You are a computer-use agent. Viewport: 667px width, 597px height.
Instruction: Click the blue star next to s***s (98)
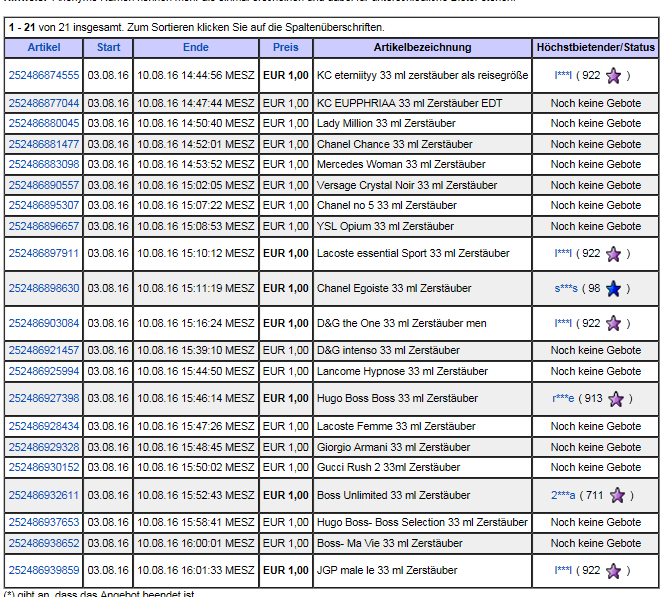point(613,289)
